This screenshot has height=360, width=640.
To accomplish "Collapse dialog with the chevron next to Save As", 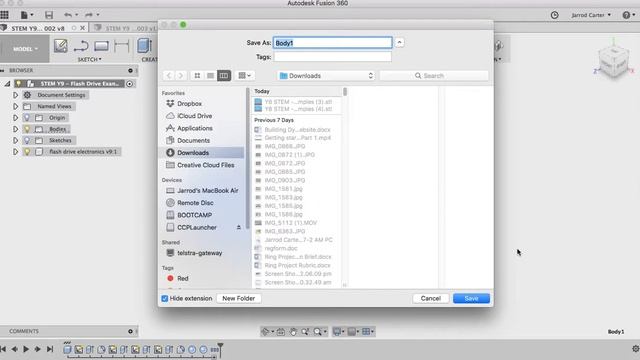I will click(x=400, y=42).
